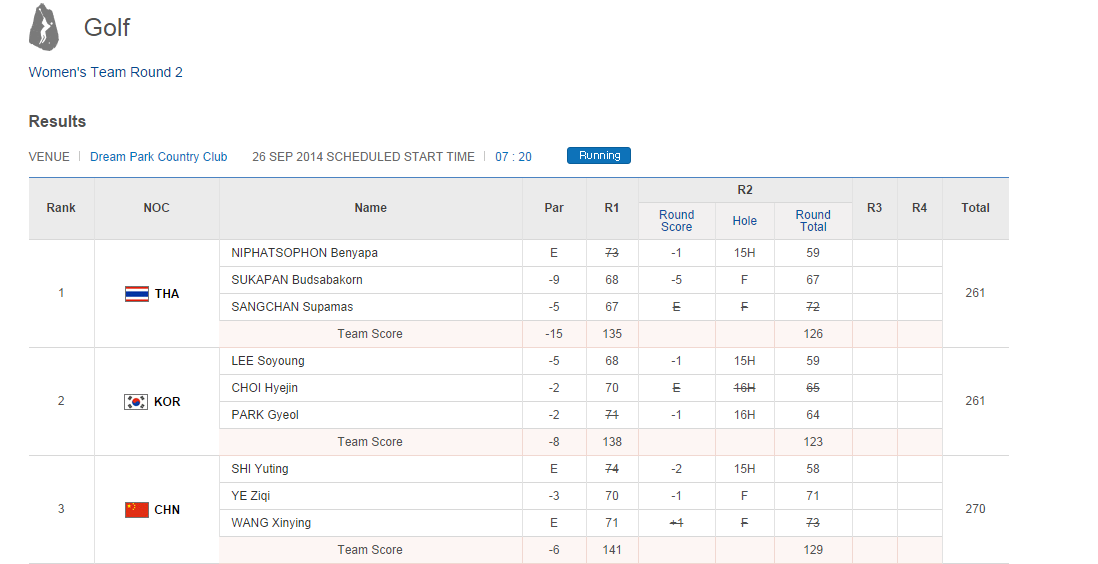Screen dimensions: 1098x564
Task: Click the THA country code label
Action: click(x=167, y=294)
